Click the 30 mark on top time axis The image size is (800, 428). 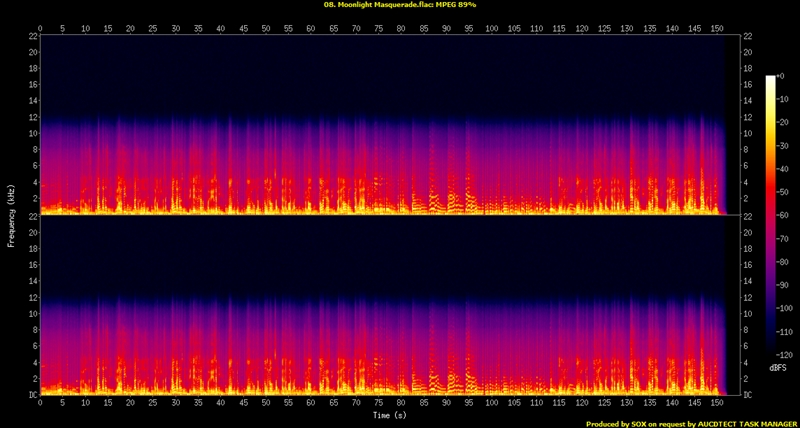[175, 28]
